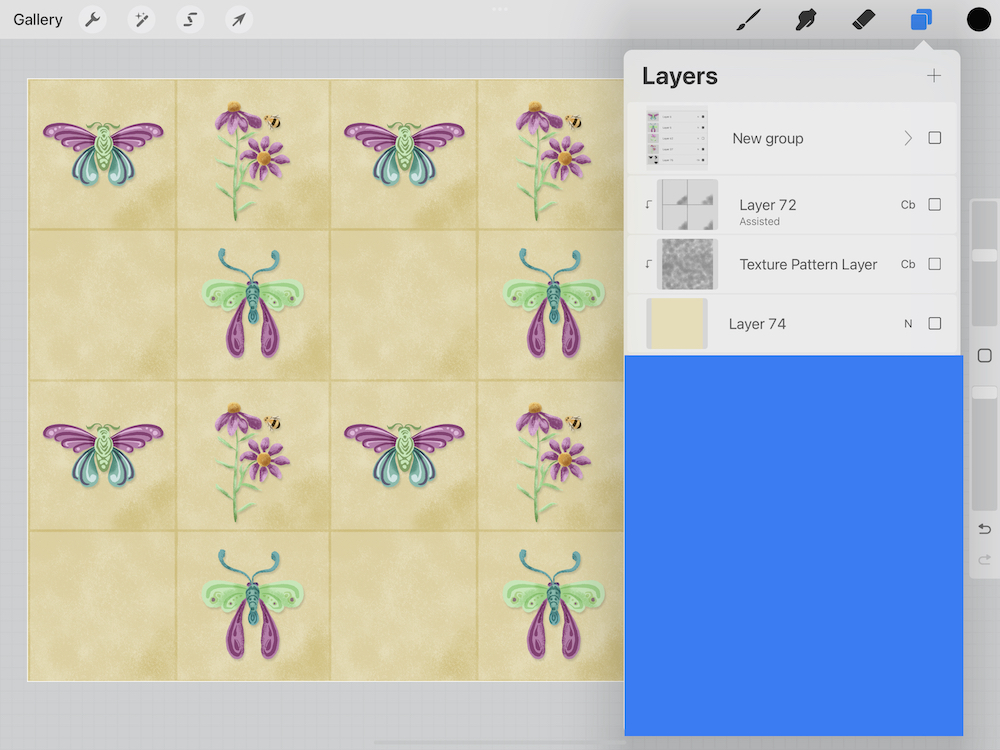The width and height of the screenshot is (1000, 750).
Task: Return to the Gallery
Action: pyautogui.click(x=37, y=18)
